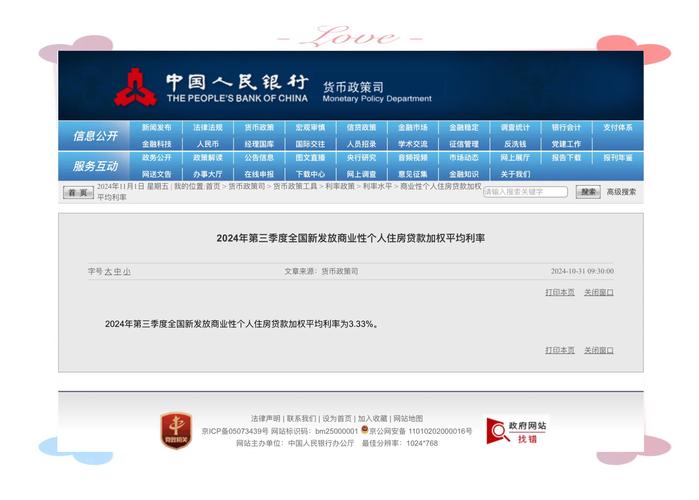Select 宏观审慎 in the navigation bar
Image resolution: width=699 pixels, height=500 pixels.
(310, 127)
